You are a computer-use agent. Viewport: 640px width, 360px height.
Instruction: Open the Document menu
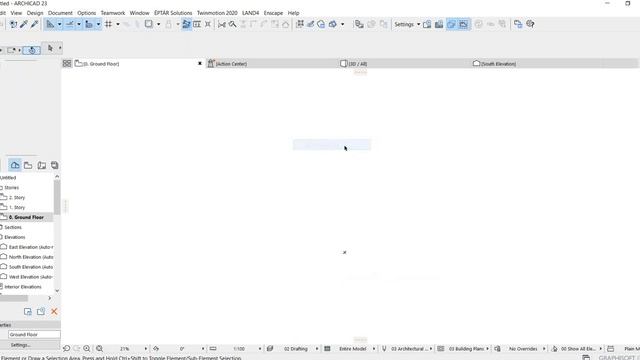(60, 13)
